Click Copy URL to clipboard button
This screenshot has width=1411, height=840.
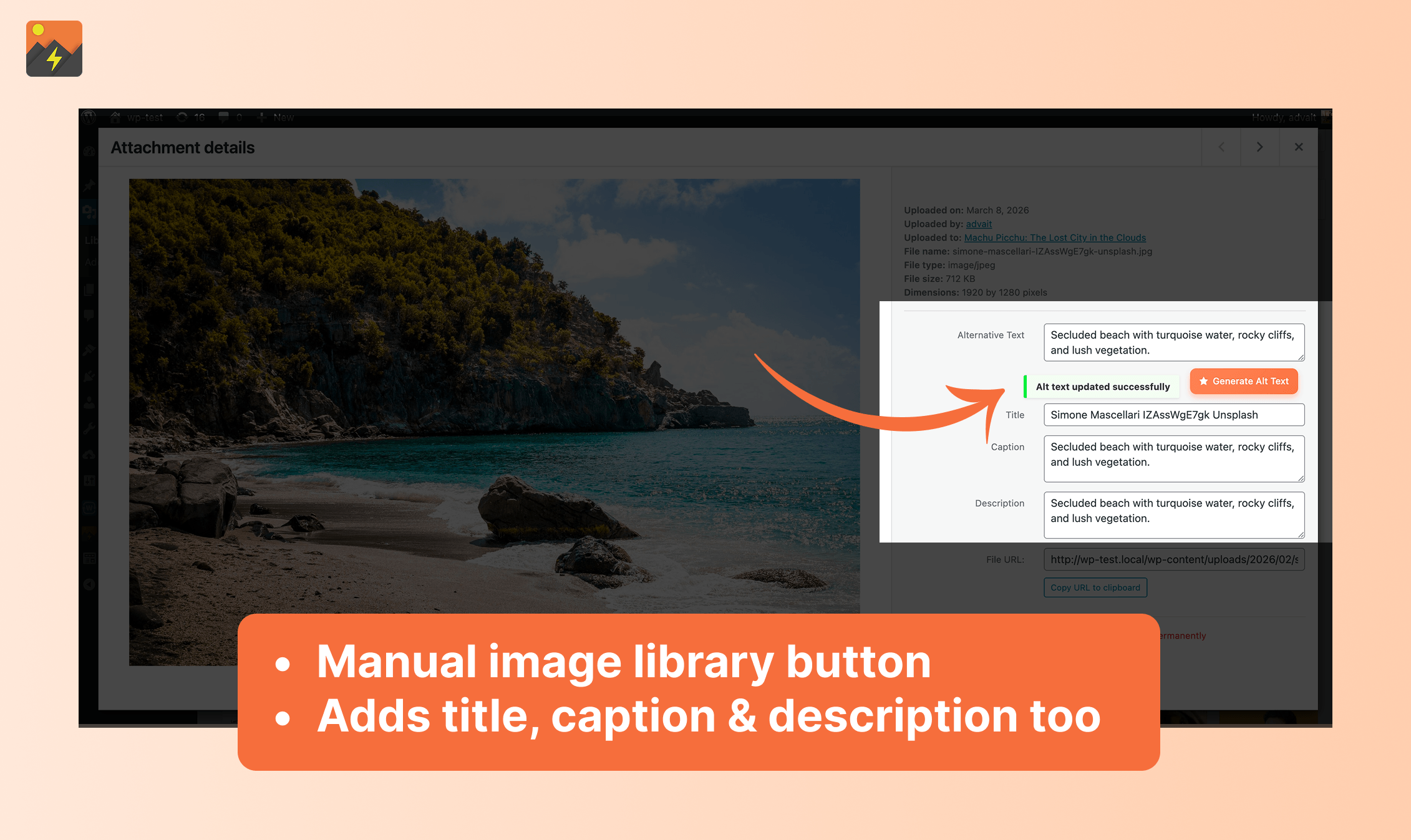coord(1095,587)
